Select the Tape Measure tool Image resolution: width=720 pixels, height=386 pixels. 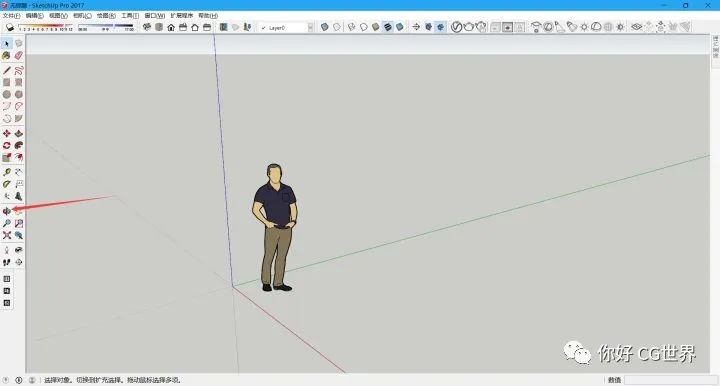pyautogui.click(x=6, y=172)
